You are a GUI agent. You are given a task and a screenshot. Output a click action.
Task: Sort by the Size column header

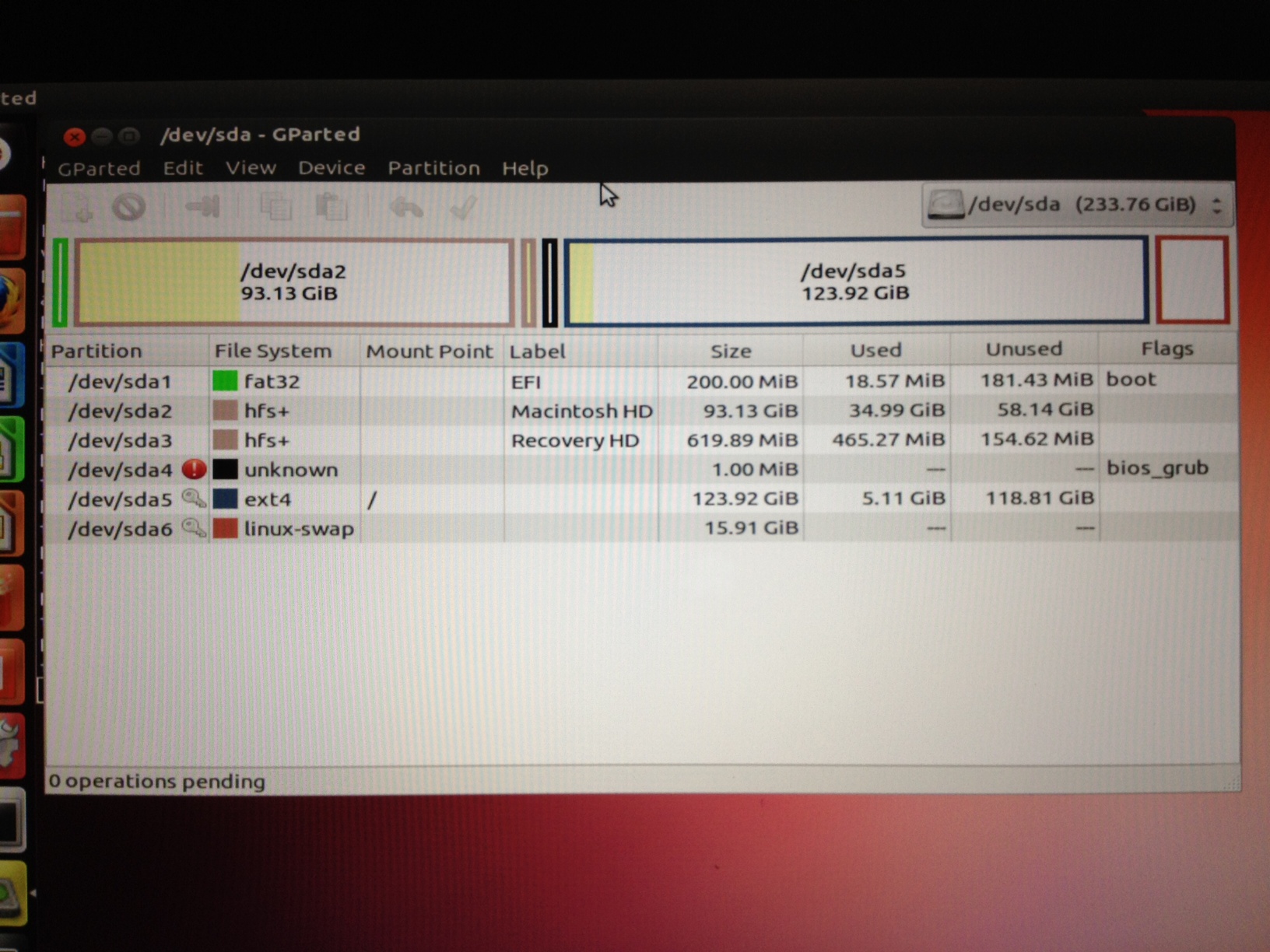click(730, 351)
